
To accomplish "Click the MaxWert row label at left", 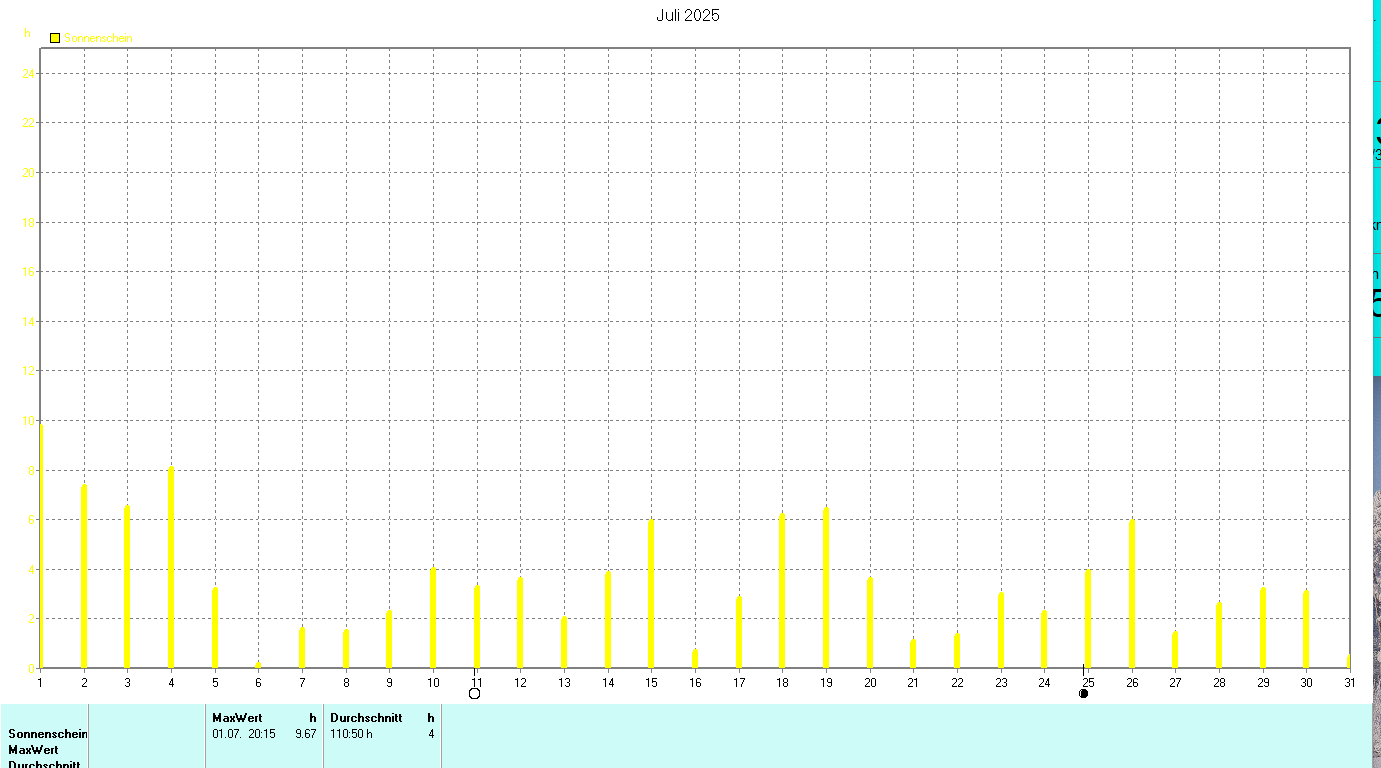I will point(33,750).
